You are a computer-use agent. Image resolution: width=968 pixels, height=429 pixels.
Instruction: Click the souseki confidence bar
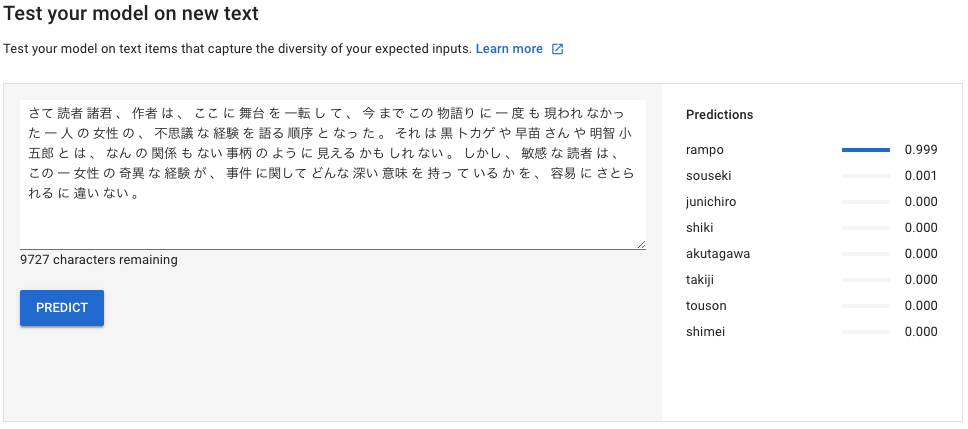click(x=866, y=176)
